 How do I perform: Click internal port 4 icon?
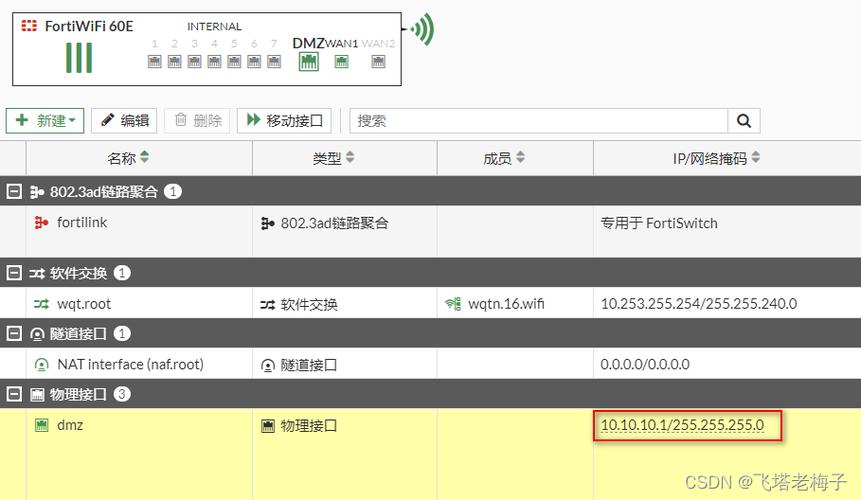pos(214,61)
